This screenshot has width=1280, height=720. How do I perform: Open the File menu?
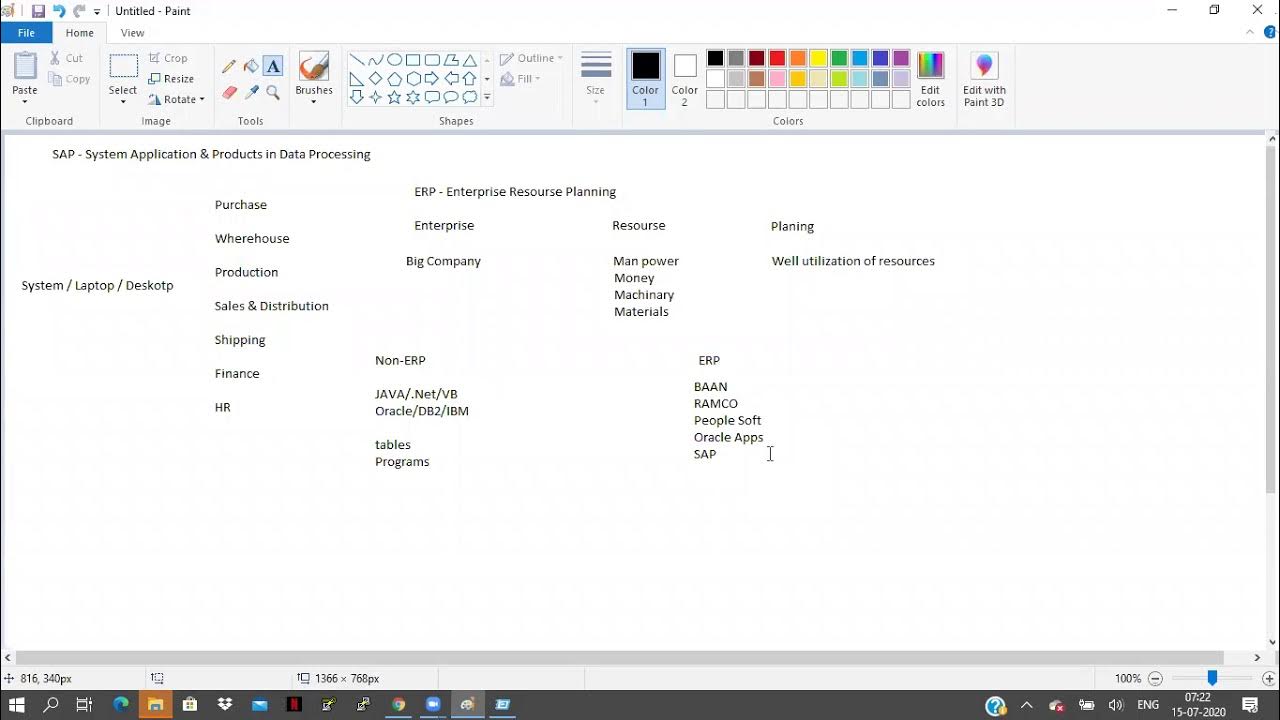point(26,33)
